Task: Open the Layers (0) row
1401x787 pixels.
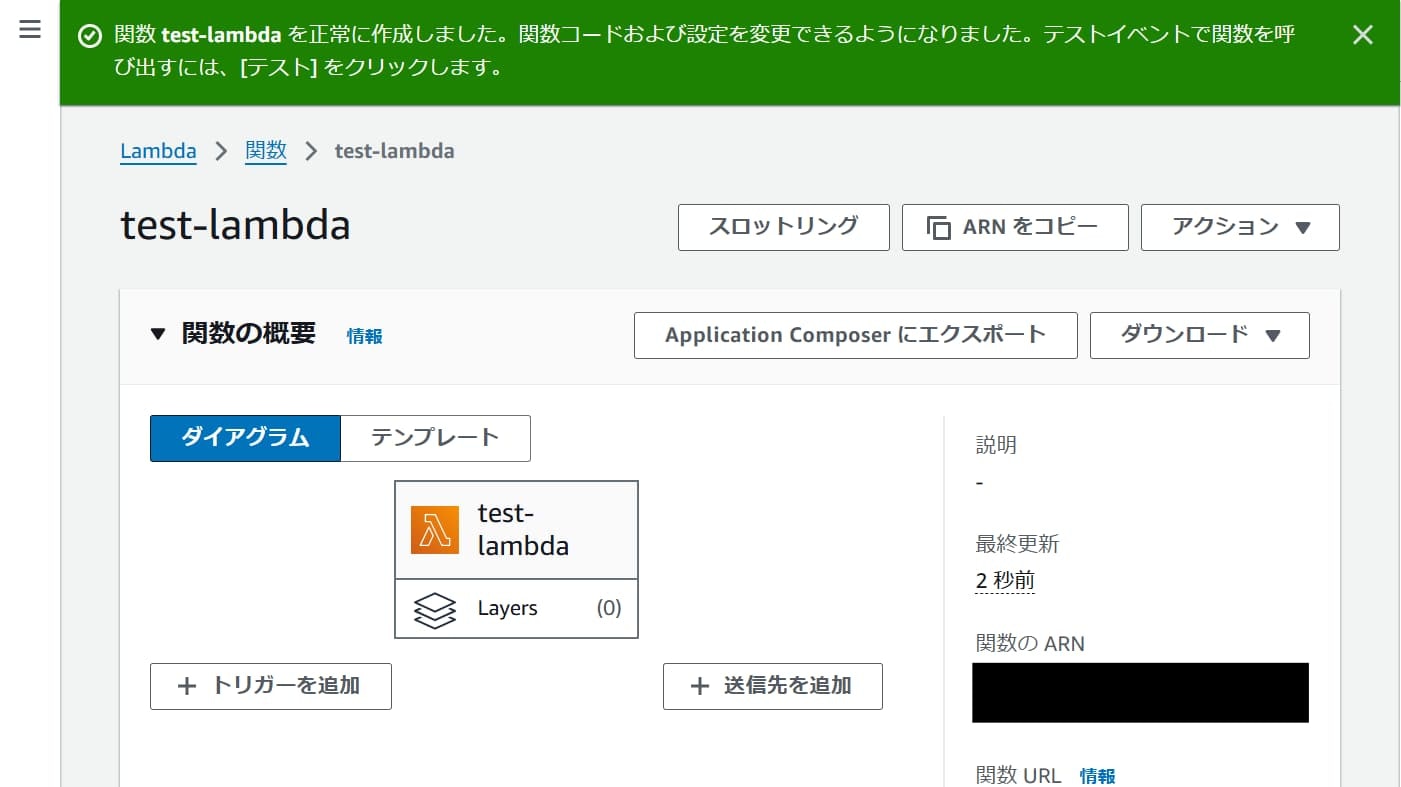Action: coord(516,608)
